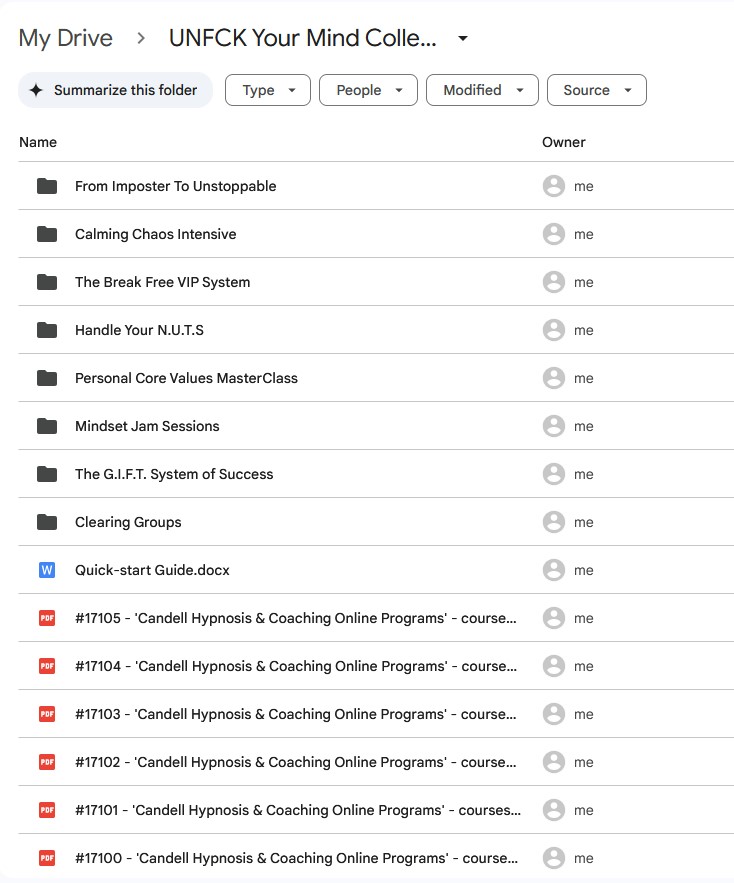This screenshot has width=734, height=883.
Task: Select The Break Free VIP System folder
Action: 162,282
